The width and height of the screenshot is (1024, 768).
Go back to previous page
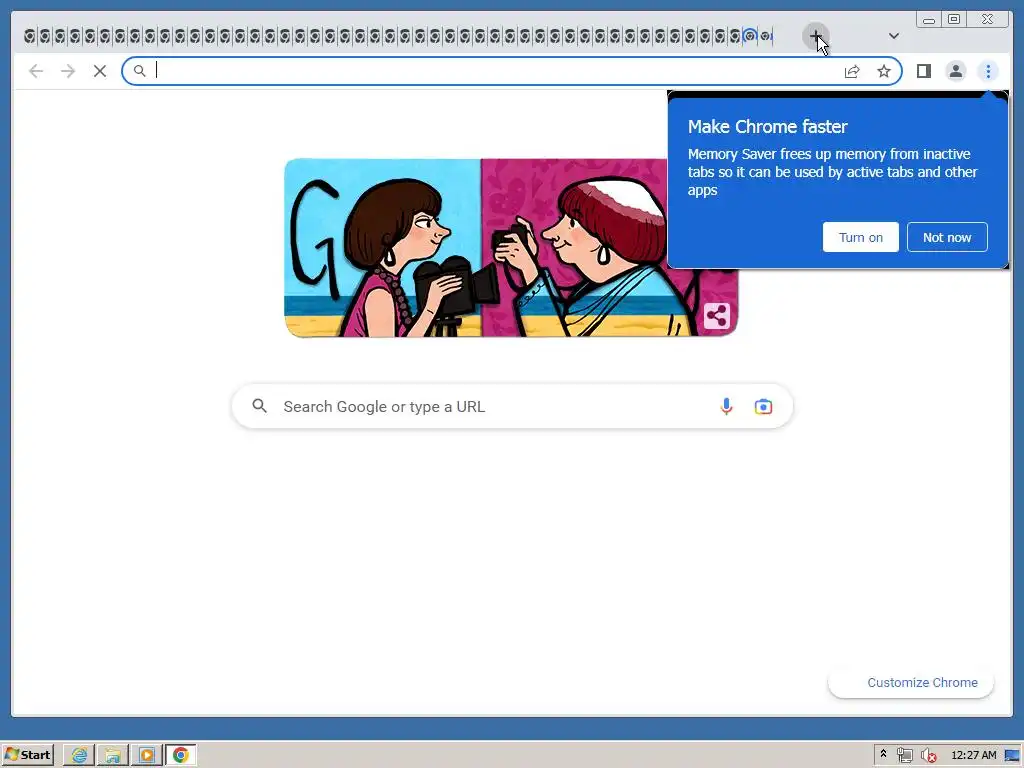(36, 71)
